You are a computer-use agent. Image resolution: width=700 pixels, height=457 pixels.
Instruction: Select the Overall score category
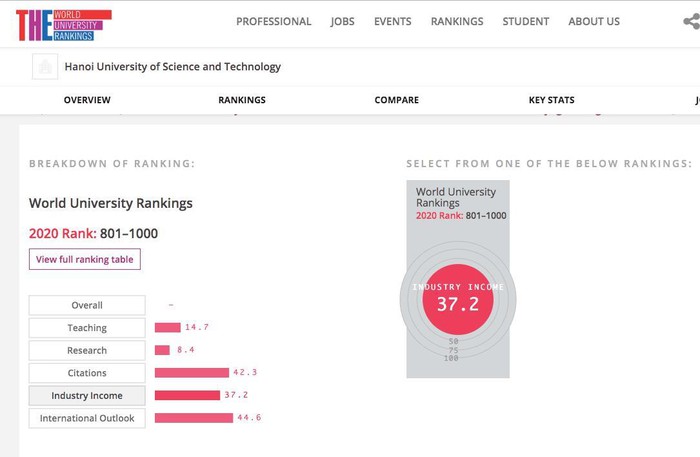87,305
